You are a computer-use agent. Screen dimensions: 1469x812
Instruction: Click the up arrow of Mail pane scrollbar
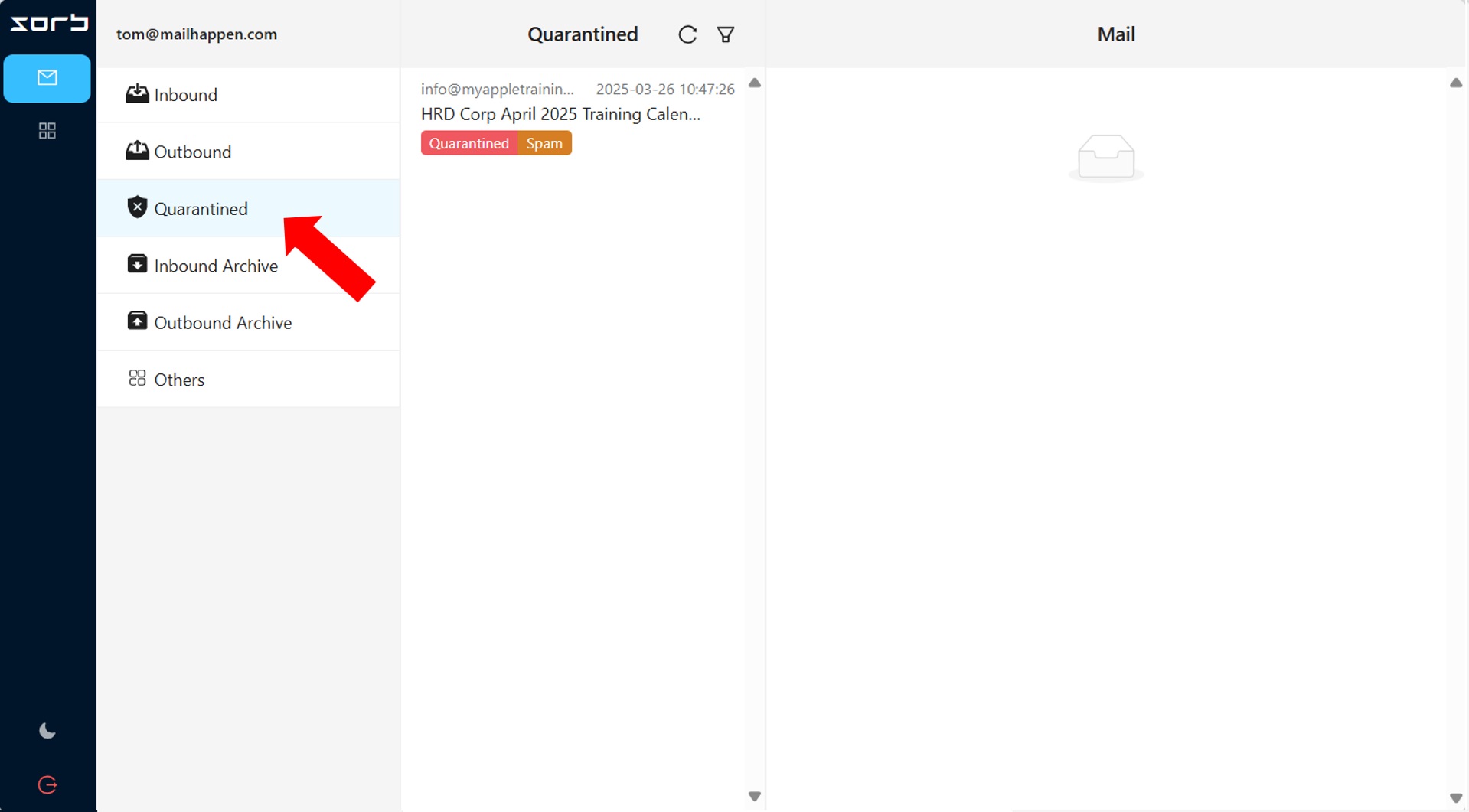[1455, 83]
